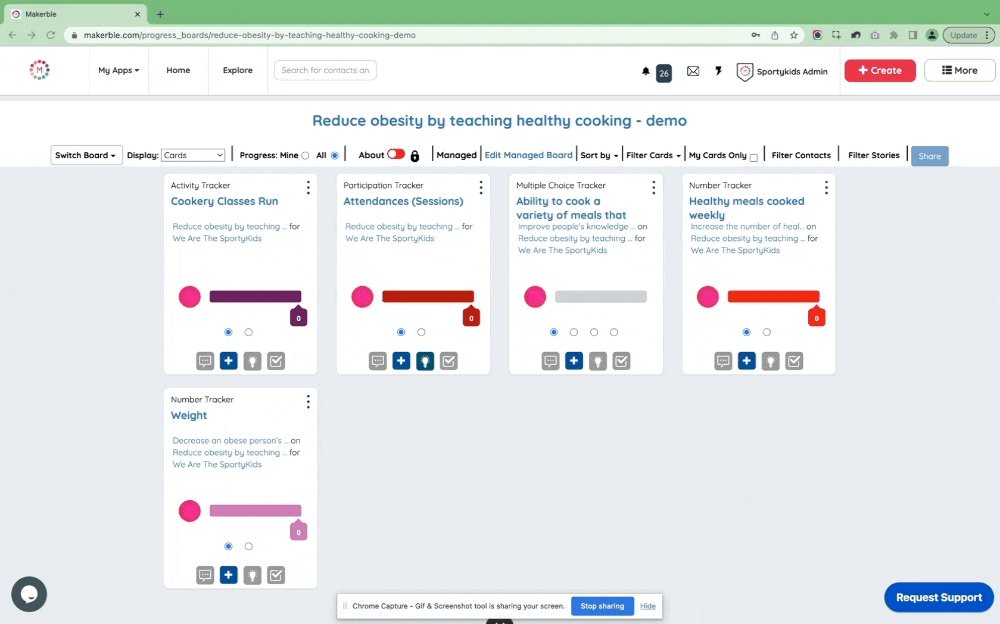This screenshot has height=624, width=1000.
Task: Select second dot on Attendances (Sessions) card
Action: pos(421,332)
